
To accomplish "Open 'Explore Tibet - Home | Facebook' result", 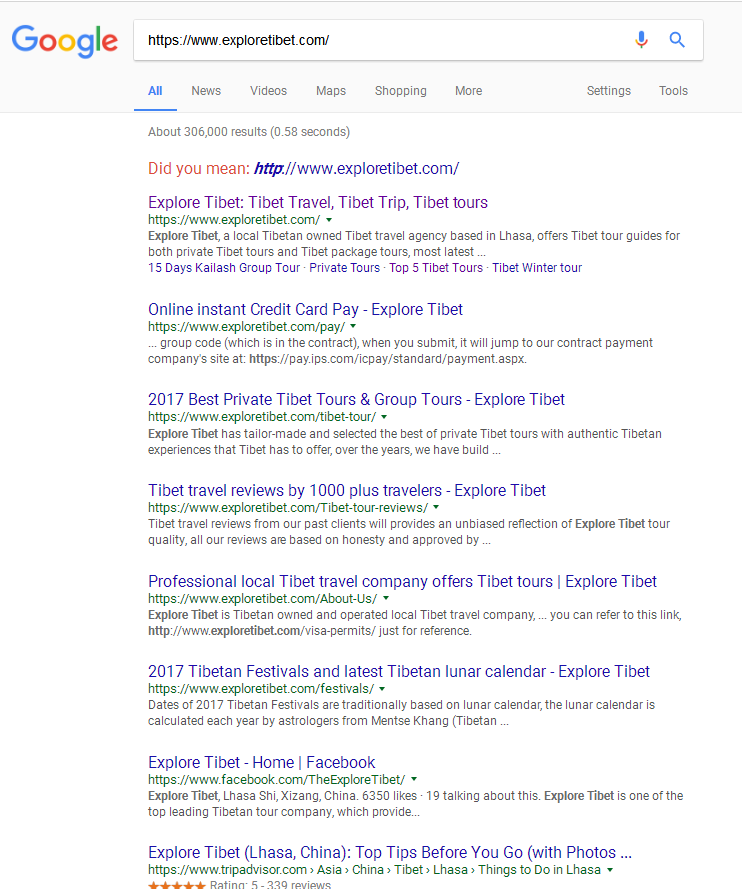I will pyautogui.click(x=261, y=763).
